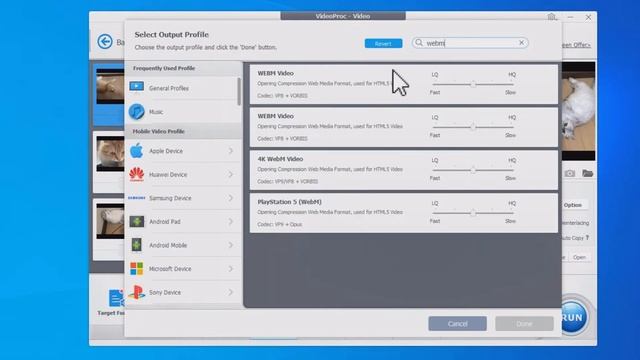Select Microsoft Device category
Viewport: 640px width, 360px height.
pos(183,269)
